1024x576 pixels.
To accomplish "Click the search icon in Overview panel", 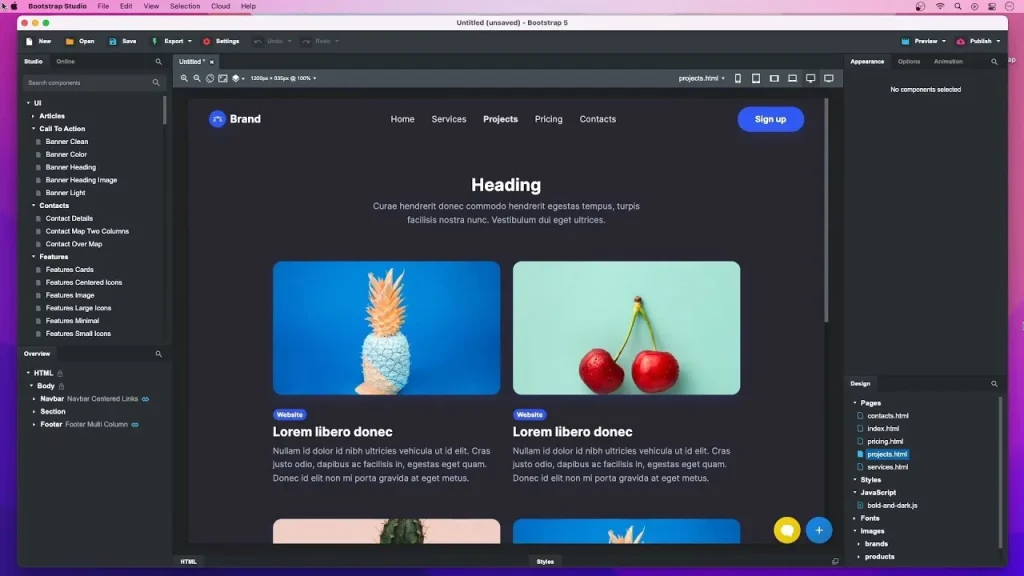I will click(158, 354).
